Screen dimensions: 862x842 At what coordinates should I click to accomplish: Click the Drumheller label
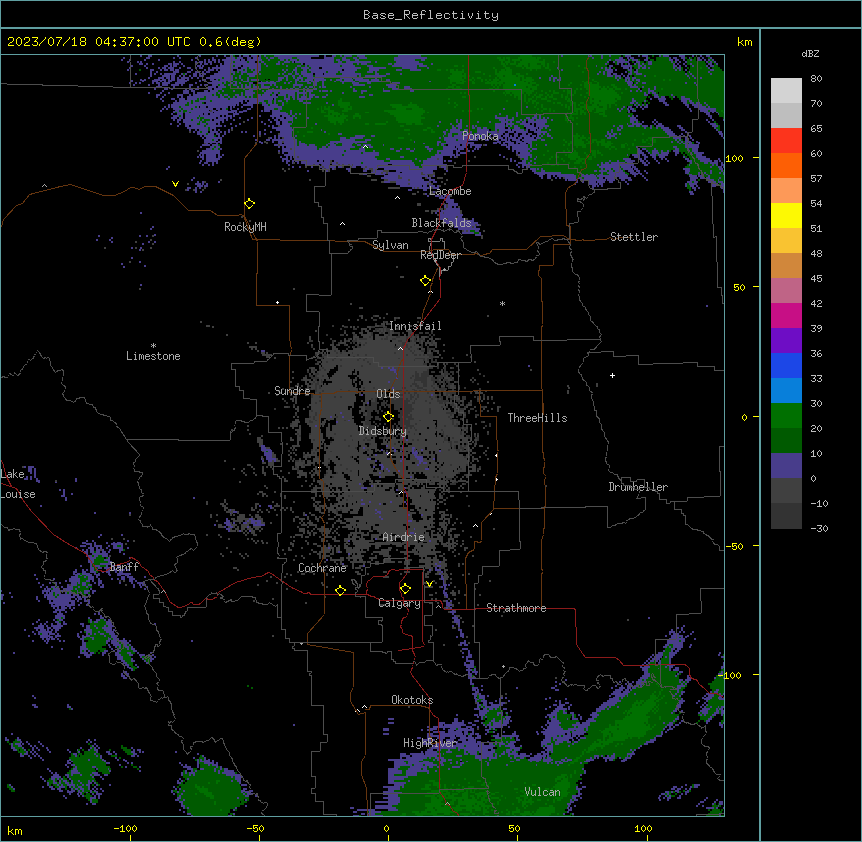tap(638, 487)
